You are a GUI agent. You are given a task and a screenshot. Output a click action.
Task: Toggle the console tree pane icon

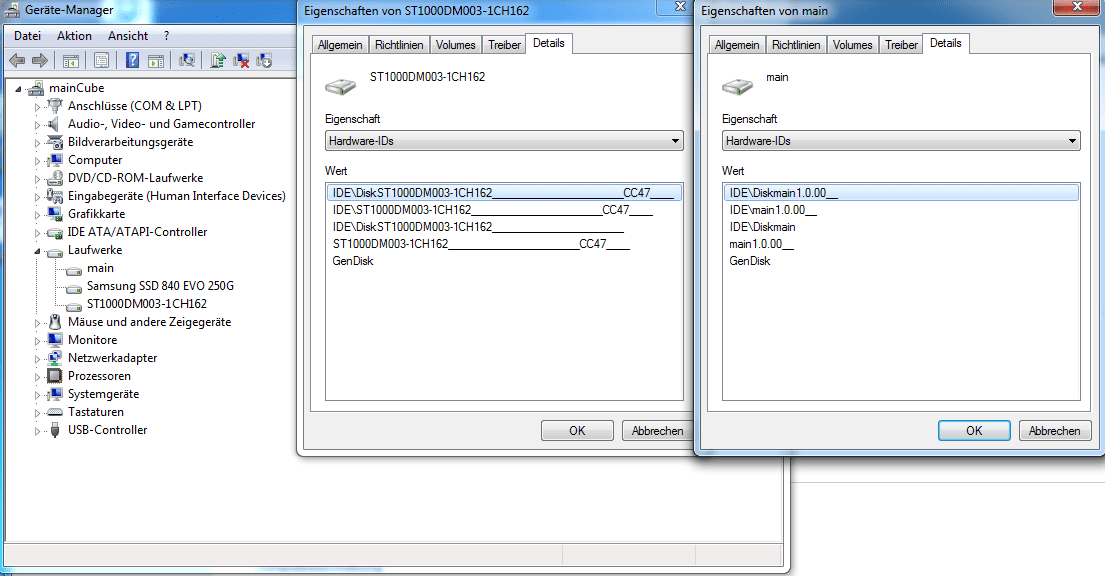tap(71, 61)
